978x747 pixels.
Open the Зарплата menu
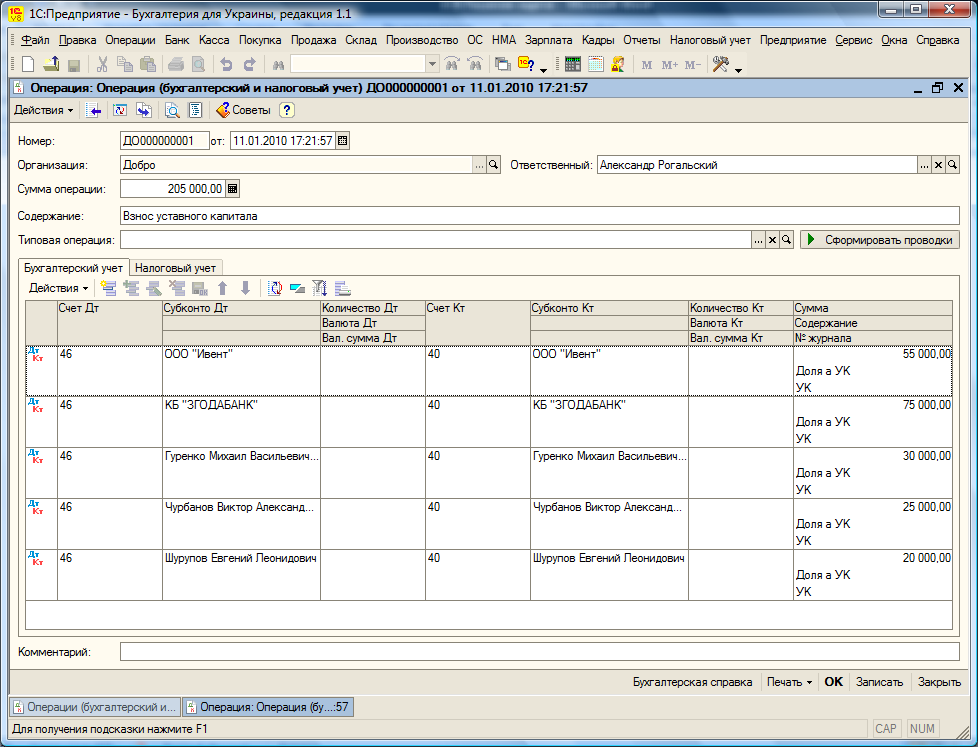click(548, 40)
